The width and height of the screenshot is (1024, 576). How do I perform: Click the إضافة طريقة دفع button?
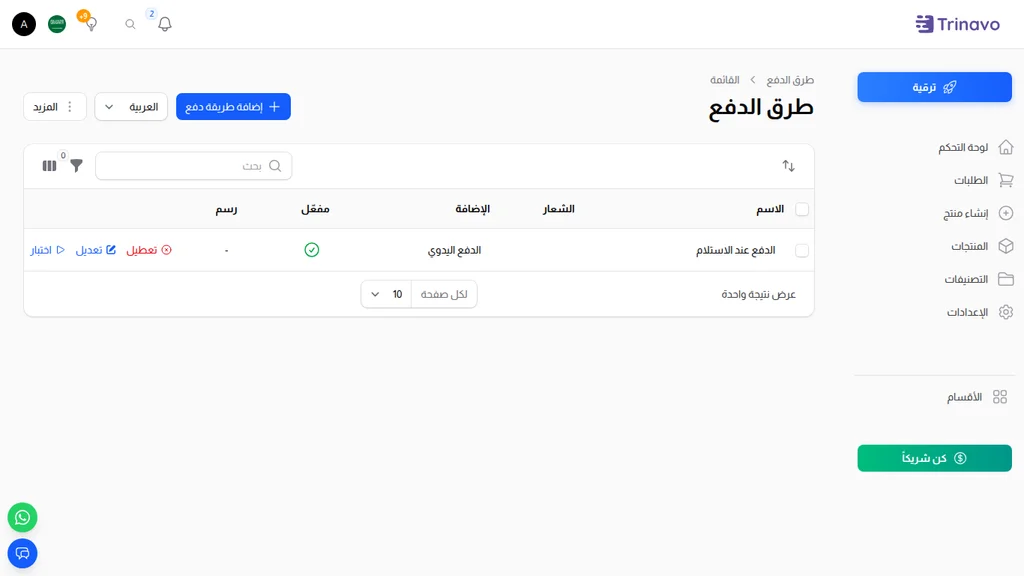[x=233, y=106]
